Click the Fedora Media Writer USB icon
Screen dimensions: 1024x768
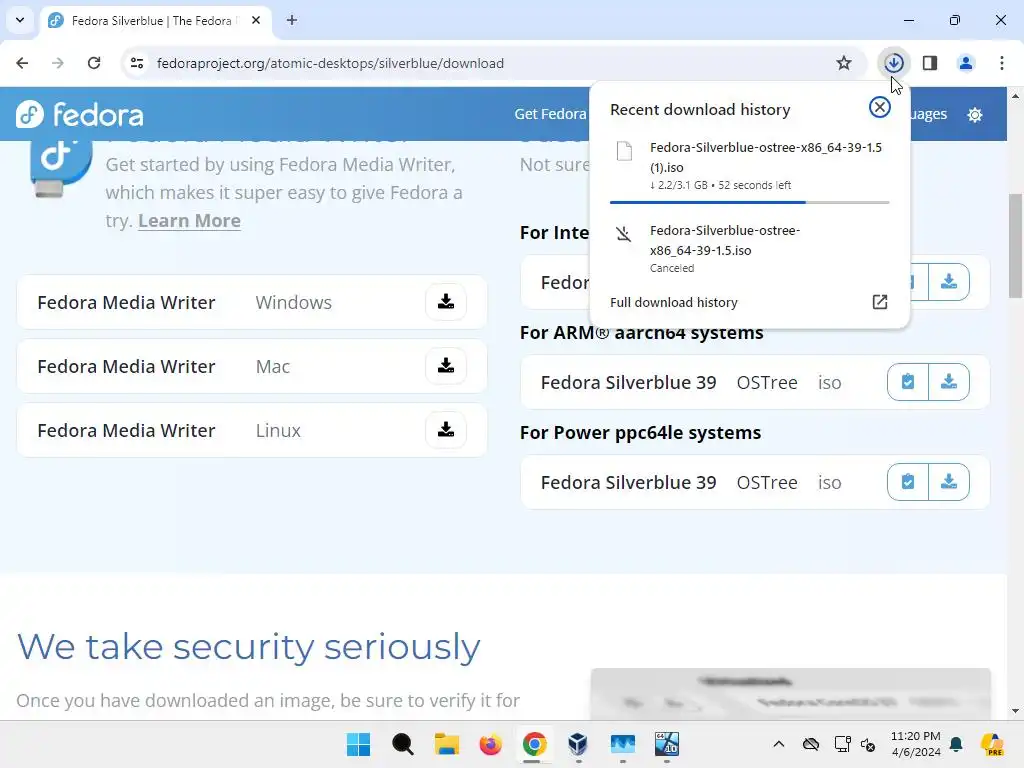[60, 167]
